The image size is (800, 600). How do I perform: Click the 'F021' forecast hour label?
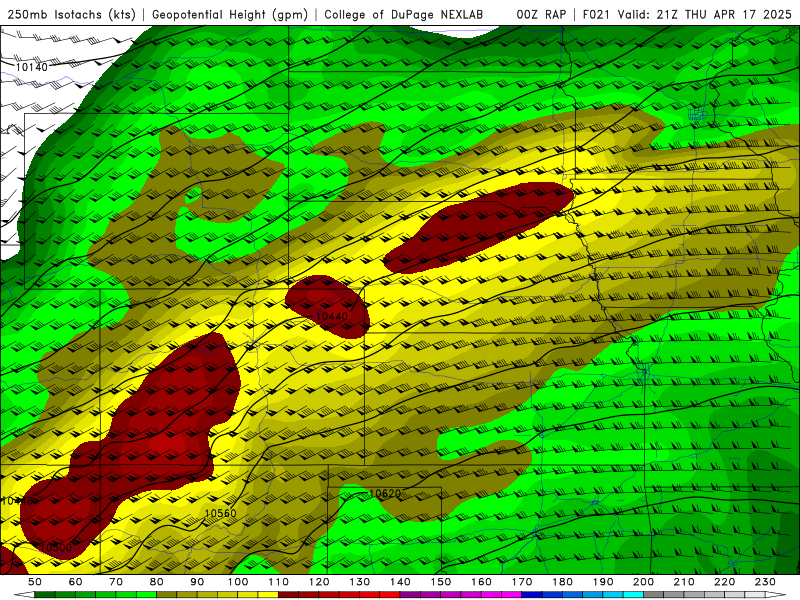point(596,14)
